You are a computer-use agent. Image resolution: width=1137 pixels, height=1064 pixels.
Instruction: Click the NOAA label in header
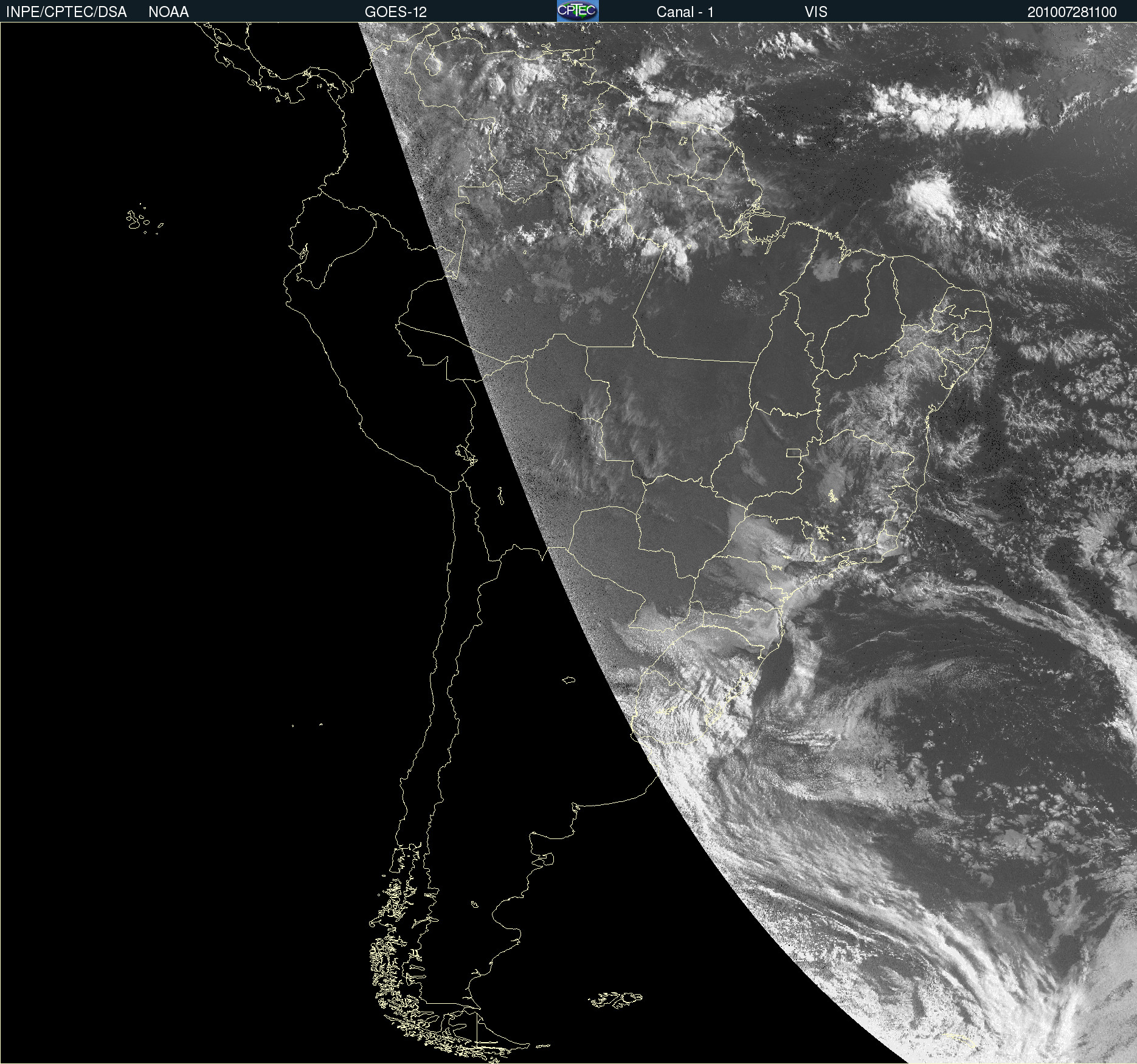point(168,12)
